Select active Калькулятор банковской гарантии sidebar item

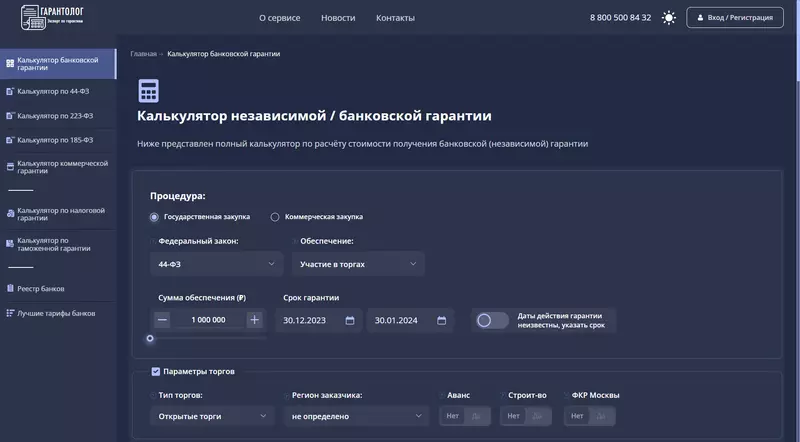(58, 64)
